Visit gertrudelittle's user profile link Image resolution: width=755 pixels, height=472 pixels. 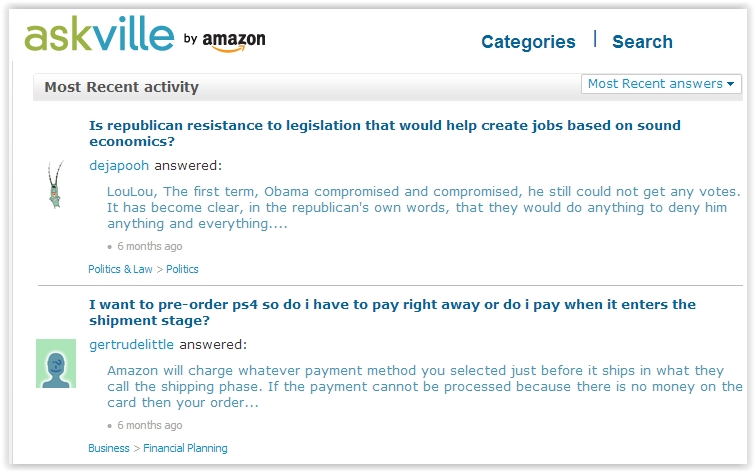click(132, 345)
